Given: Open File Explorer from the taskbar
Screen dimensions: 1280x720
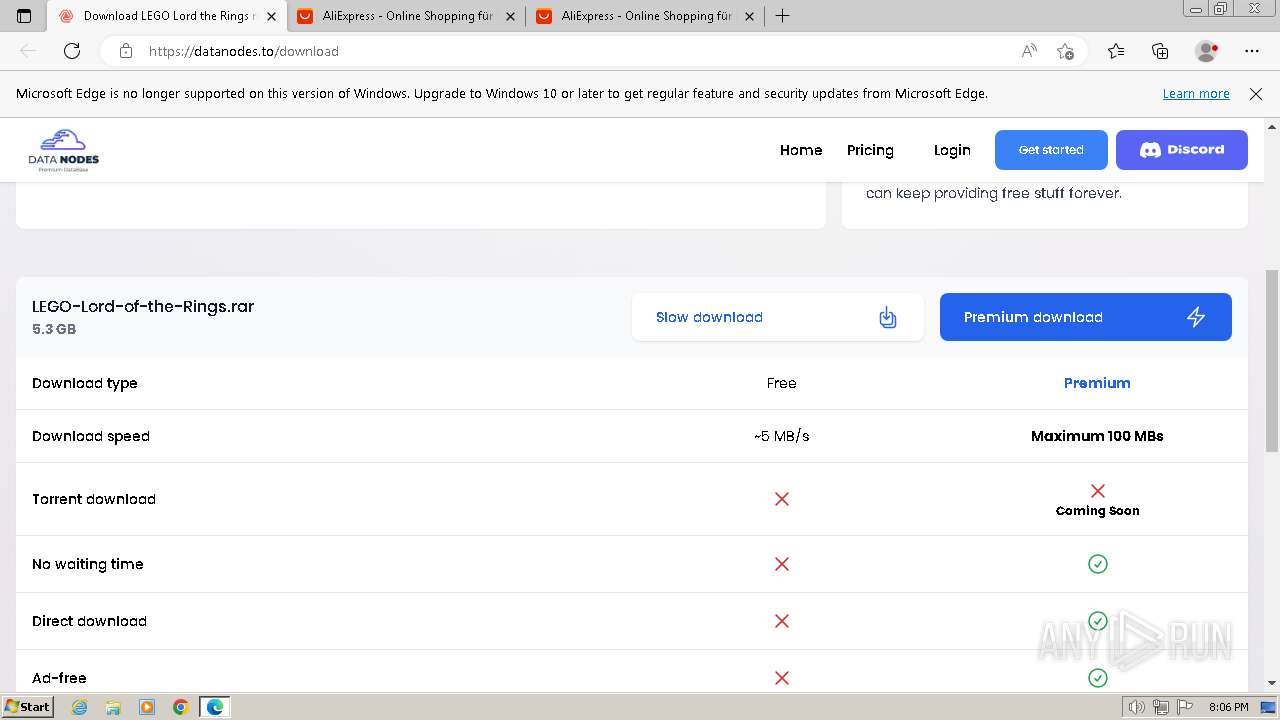Looking at the screenshot, I should point(113,707).
